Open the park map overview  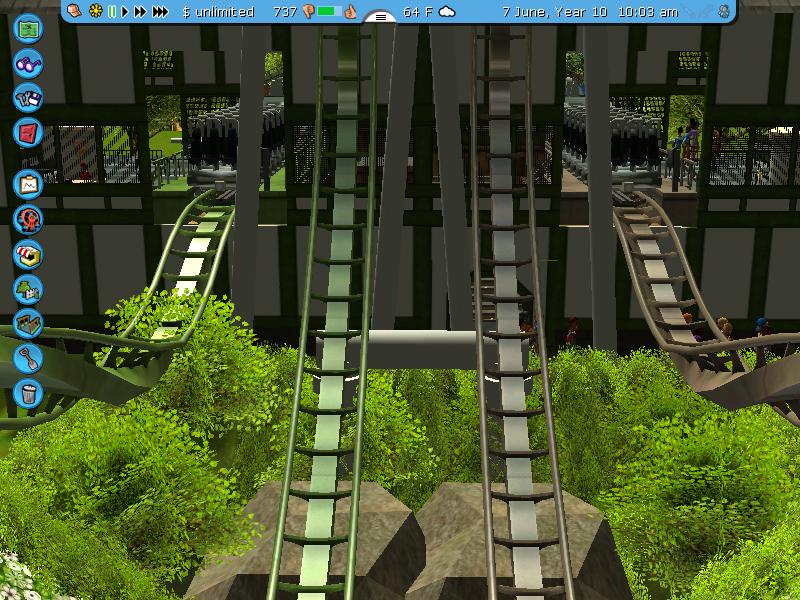pyautogui.click(x=28, y=29)
